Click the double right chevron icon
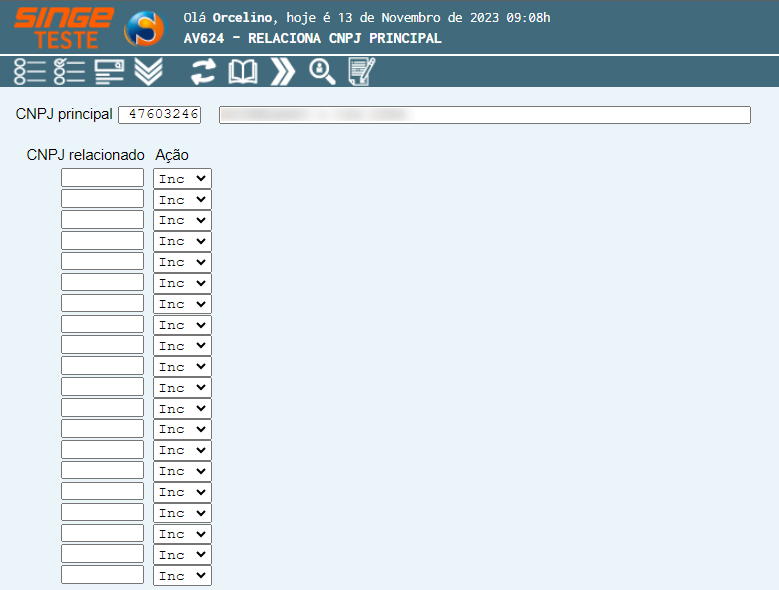Viewport: 779px width, 590px height. [283, 71]
